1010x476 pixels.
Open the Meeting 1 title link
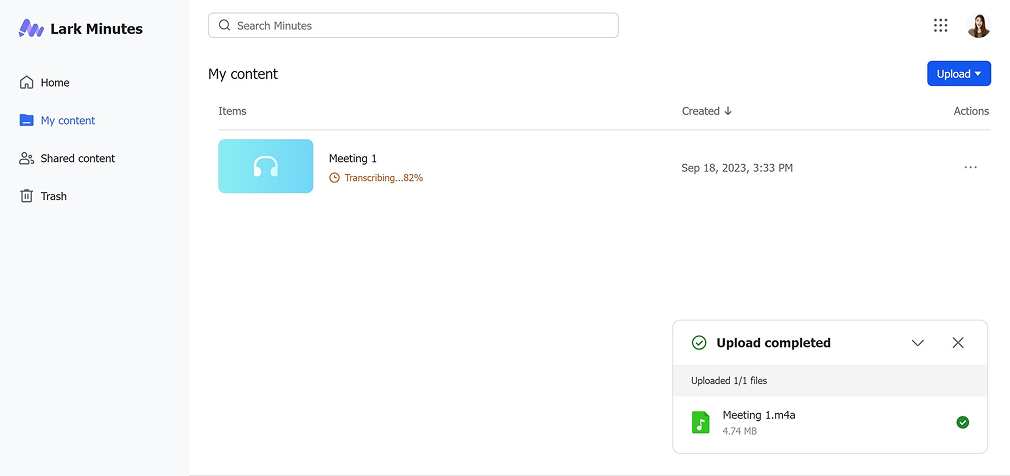tap(353, 159)
